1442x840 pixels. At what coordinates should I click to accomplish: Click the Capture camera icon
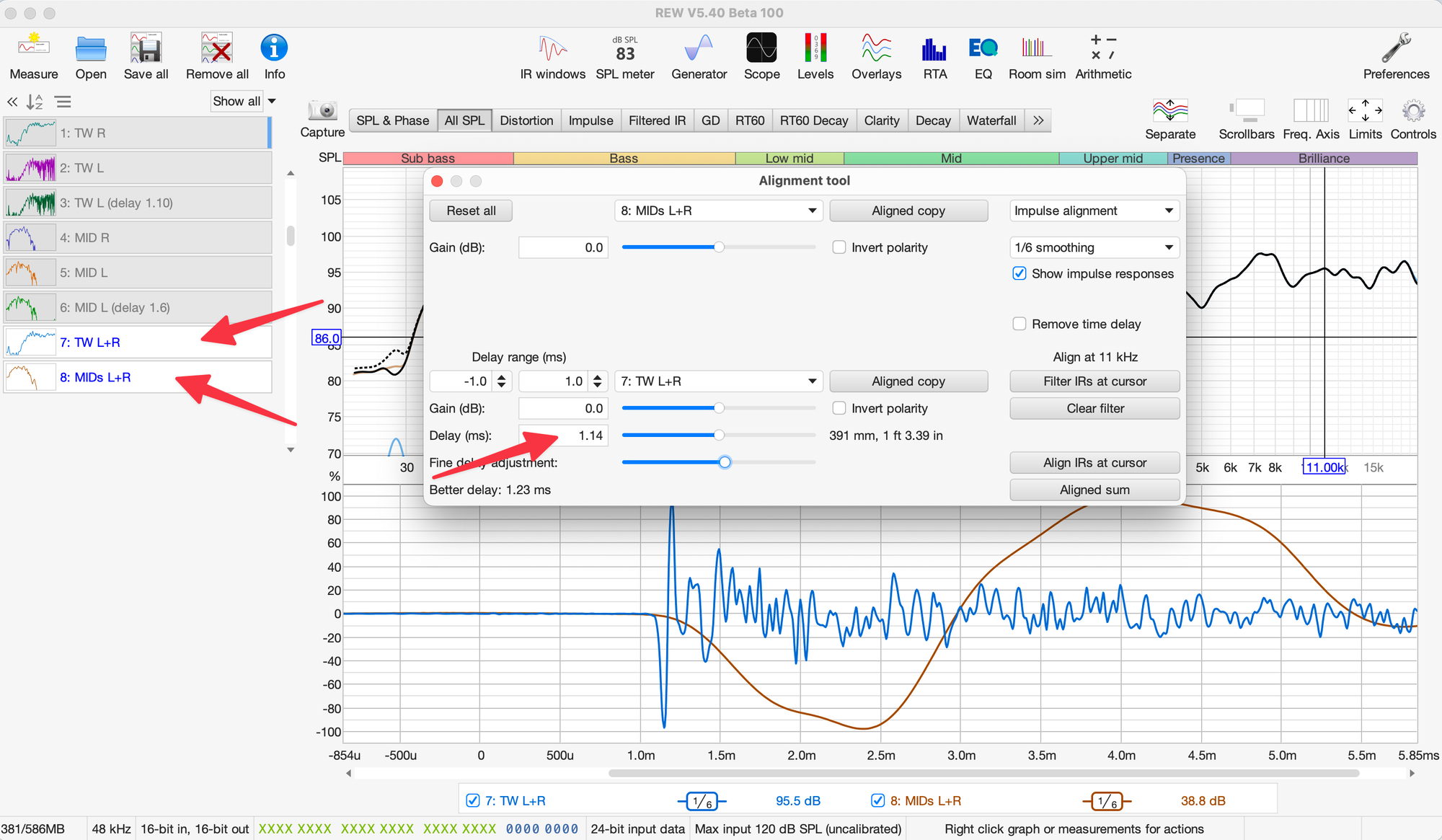(322, 110)
